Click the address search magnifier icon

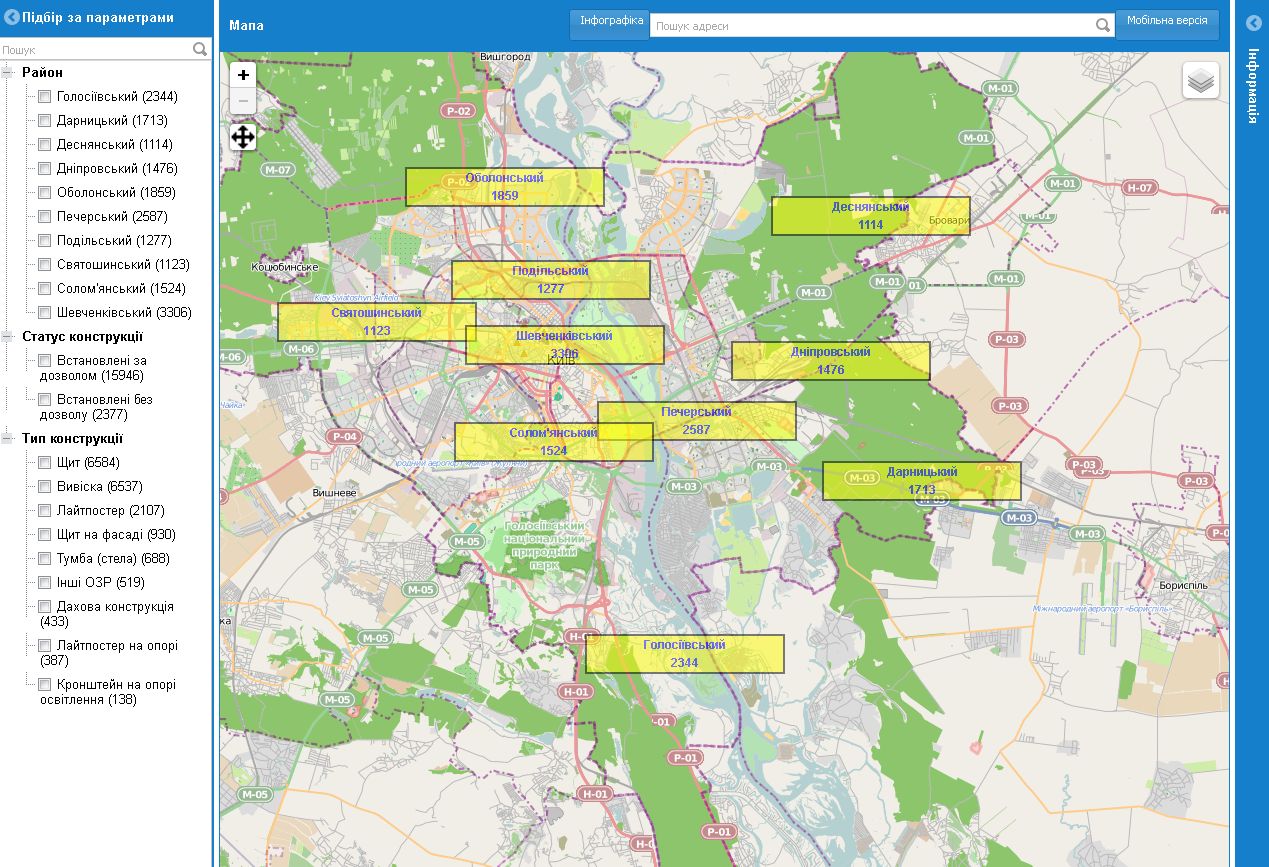(1102, 25)
